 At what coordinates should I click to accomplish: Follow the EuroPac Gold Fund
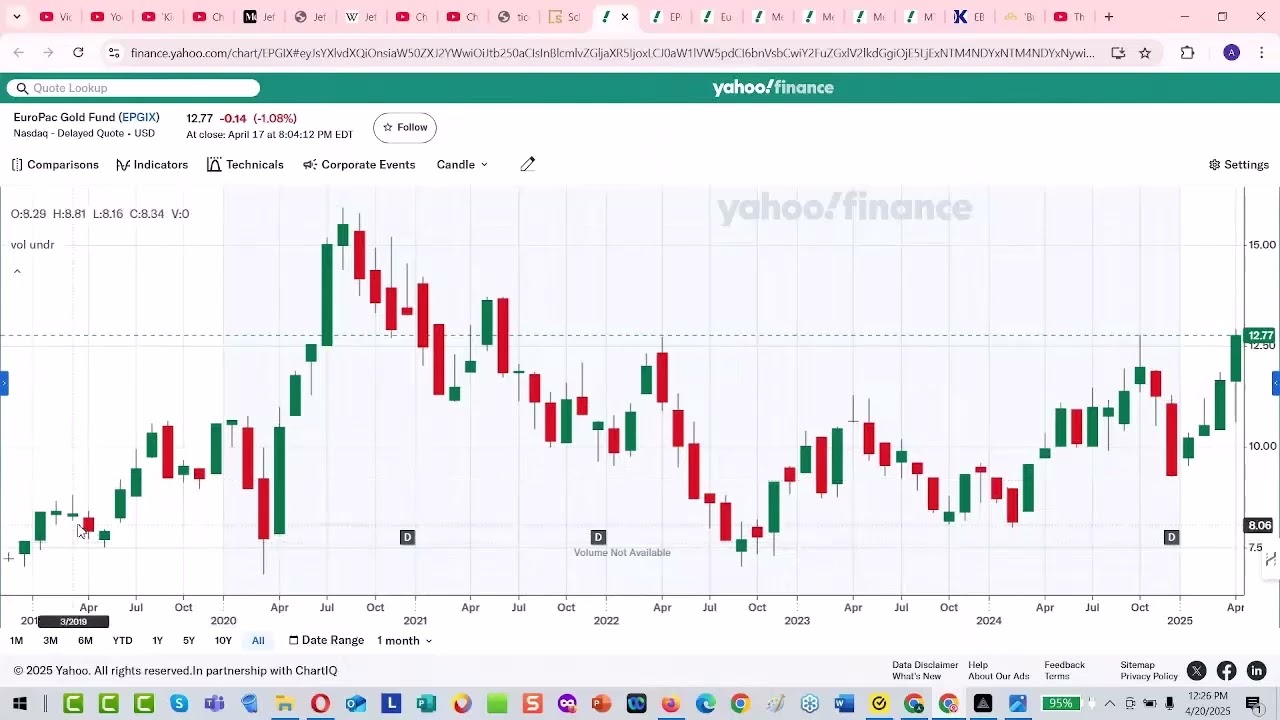(405, 128)
